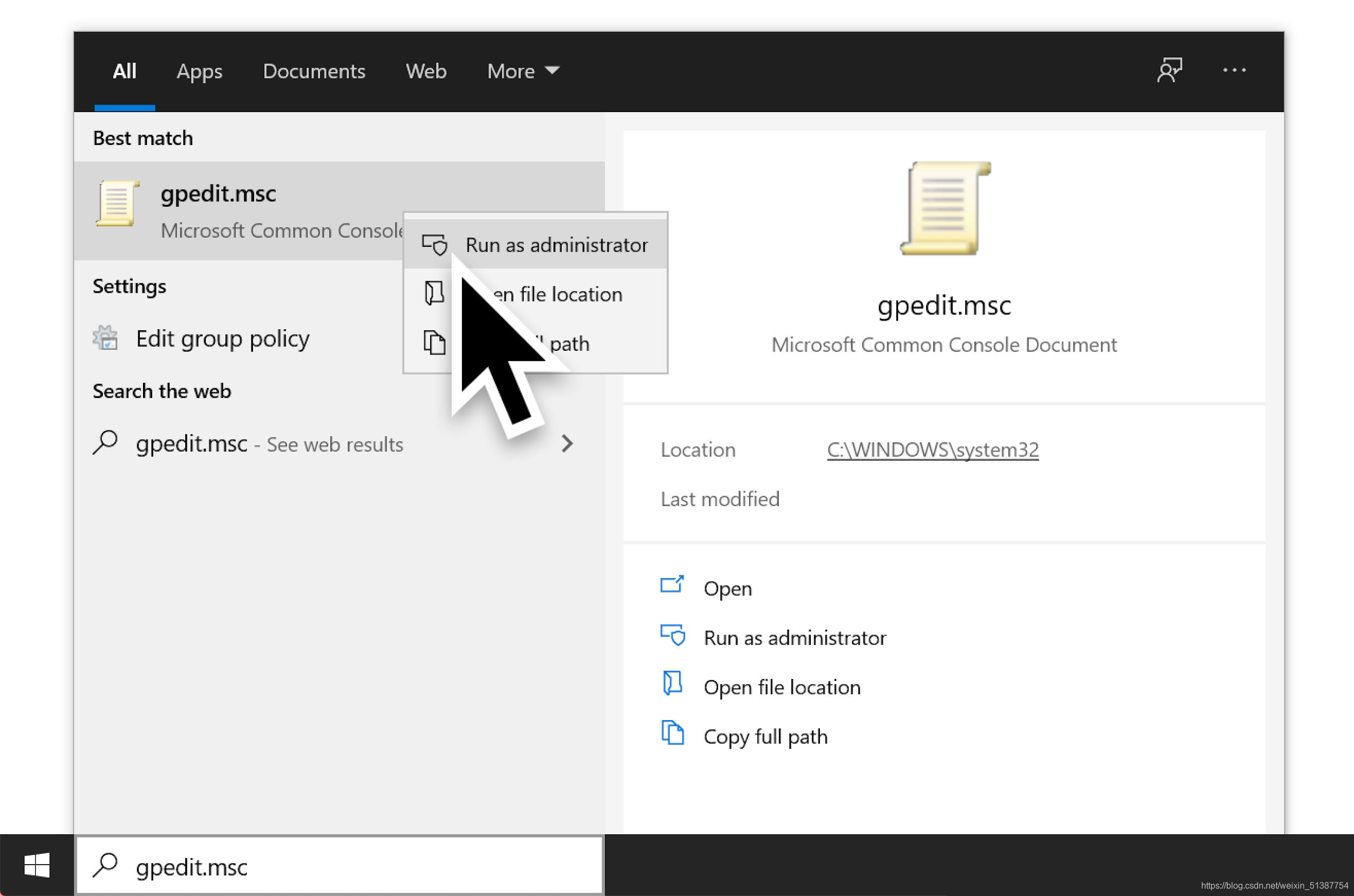
Task: Select the Web search tab
Action: 426,71
